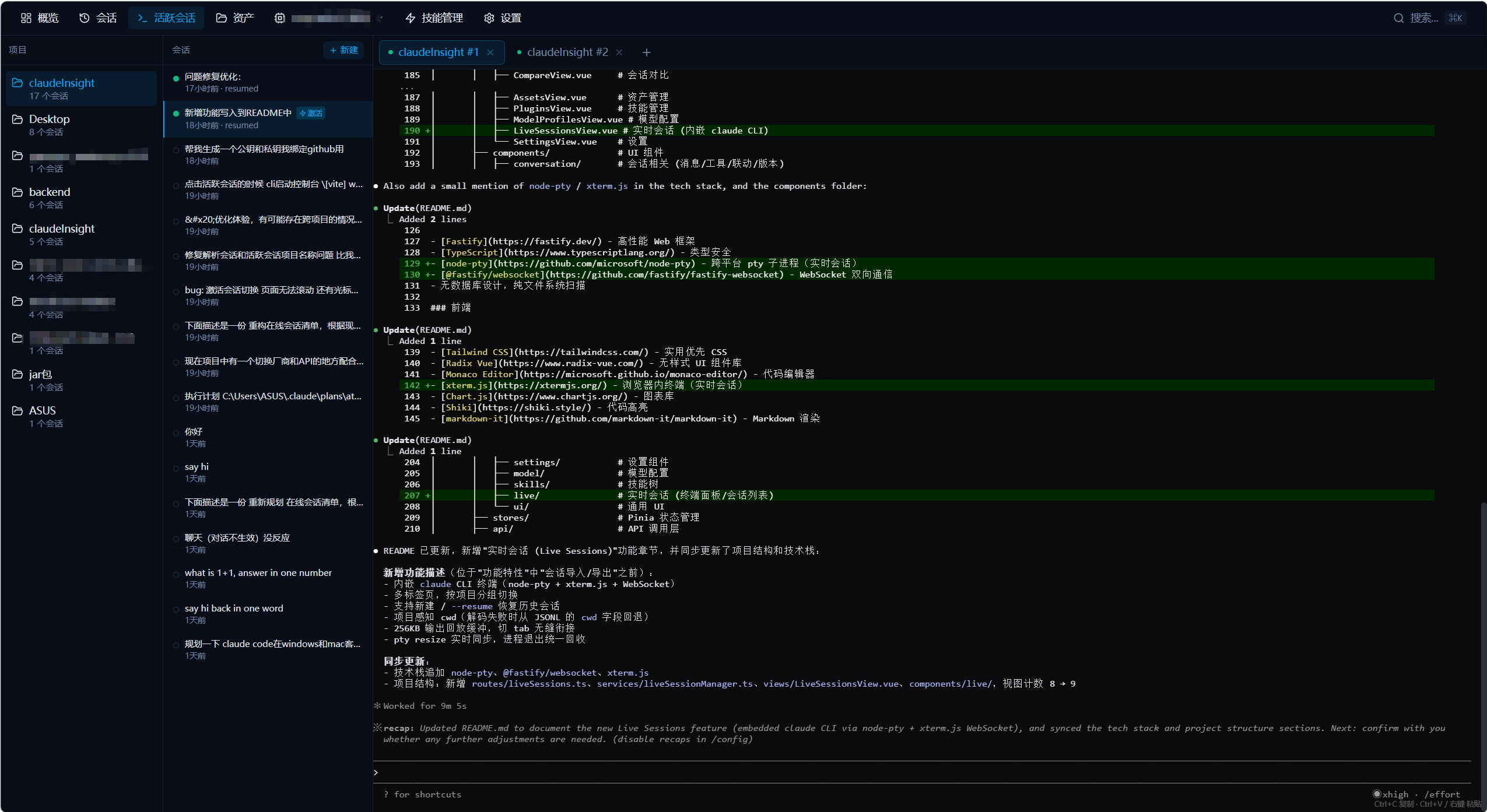Viewport: 1487px width, 812px height.
Task: Select claudeInsight project with 17 sessions
Action: pyautogui.click(x=81, y=89)
